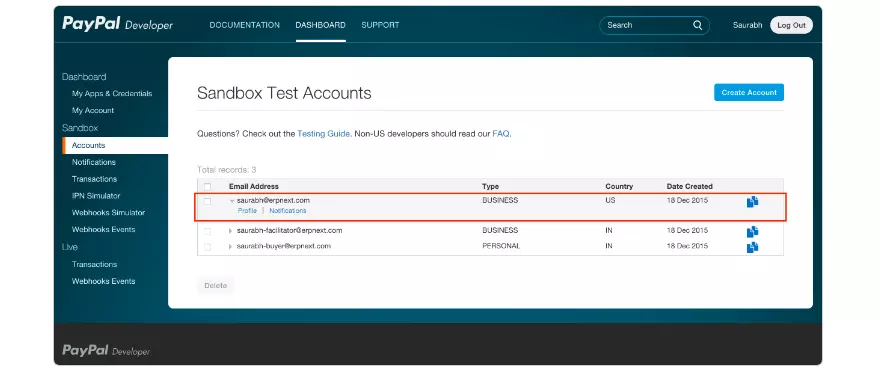Click the PayPal Developer header logo

[x=117, y=24]
